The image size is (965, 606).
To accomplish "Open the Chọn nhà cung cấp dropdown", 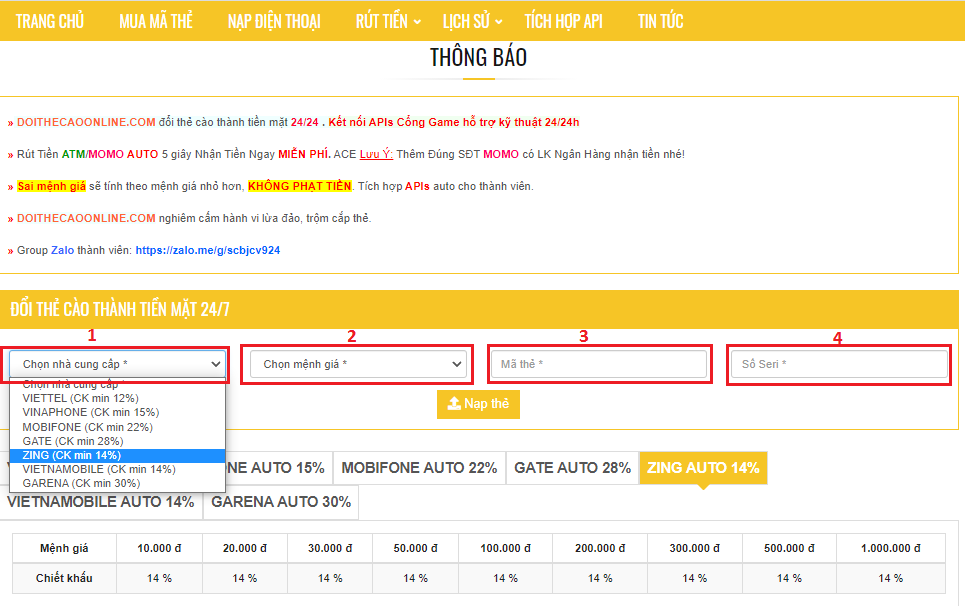I will 118,364.
